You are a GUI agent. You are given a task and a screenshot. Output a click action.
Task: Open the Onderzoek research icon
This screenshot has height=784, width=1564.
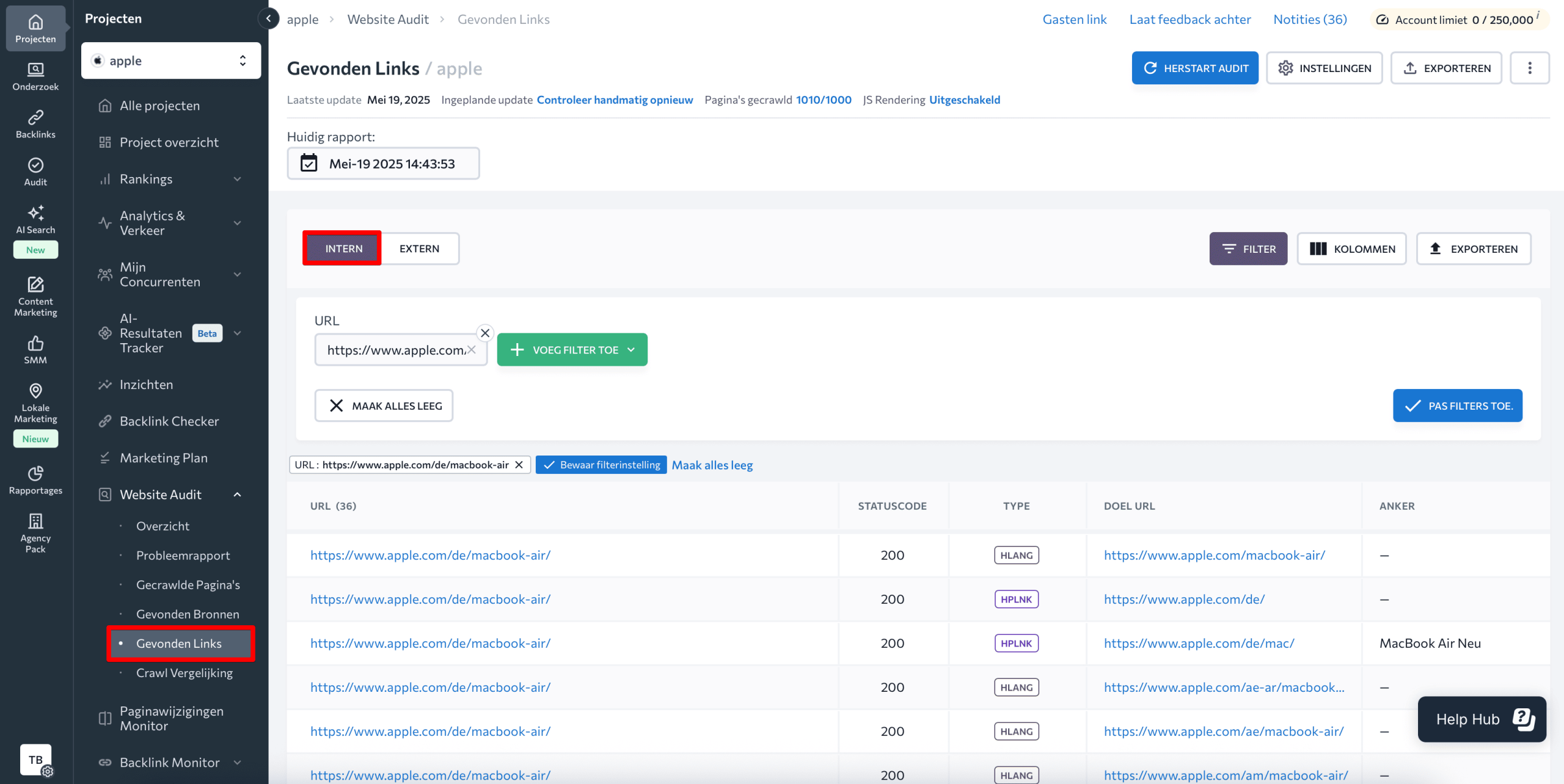35,76
